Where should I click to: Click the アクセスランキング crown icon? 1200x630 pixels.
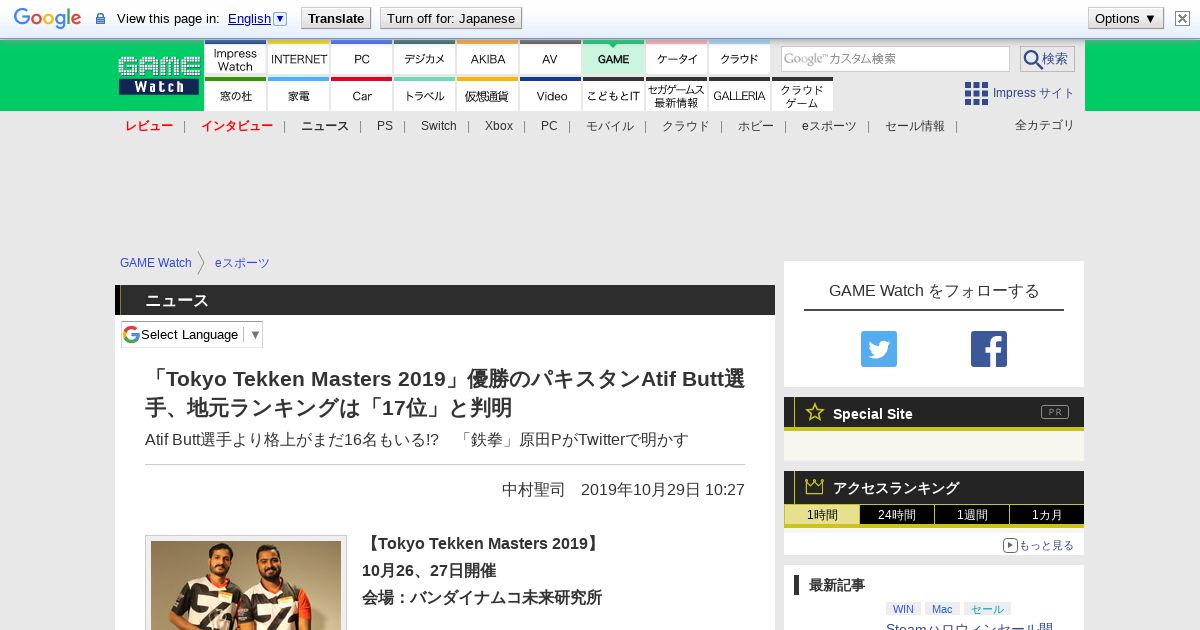coord(815,486)
